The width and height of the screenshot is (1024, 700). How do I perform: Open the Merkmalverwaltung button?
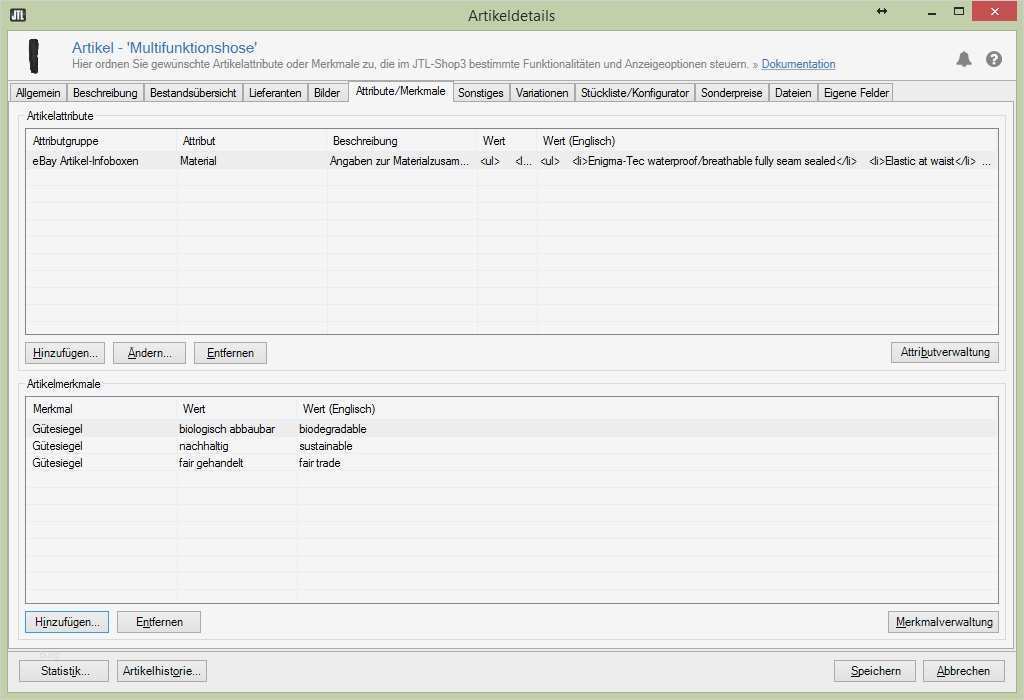point(944,622)
